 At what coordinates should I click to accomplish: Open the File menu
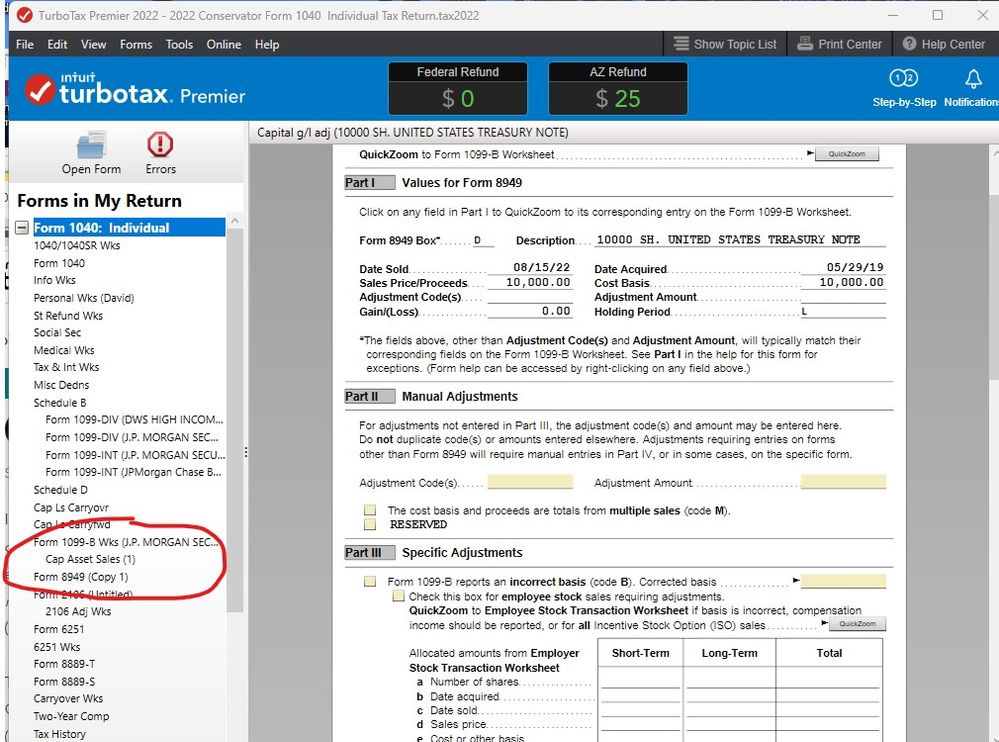(x=25, y=44)
